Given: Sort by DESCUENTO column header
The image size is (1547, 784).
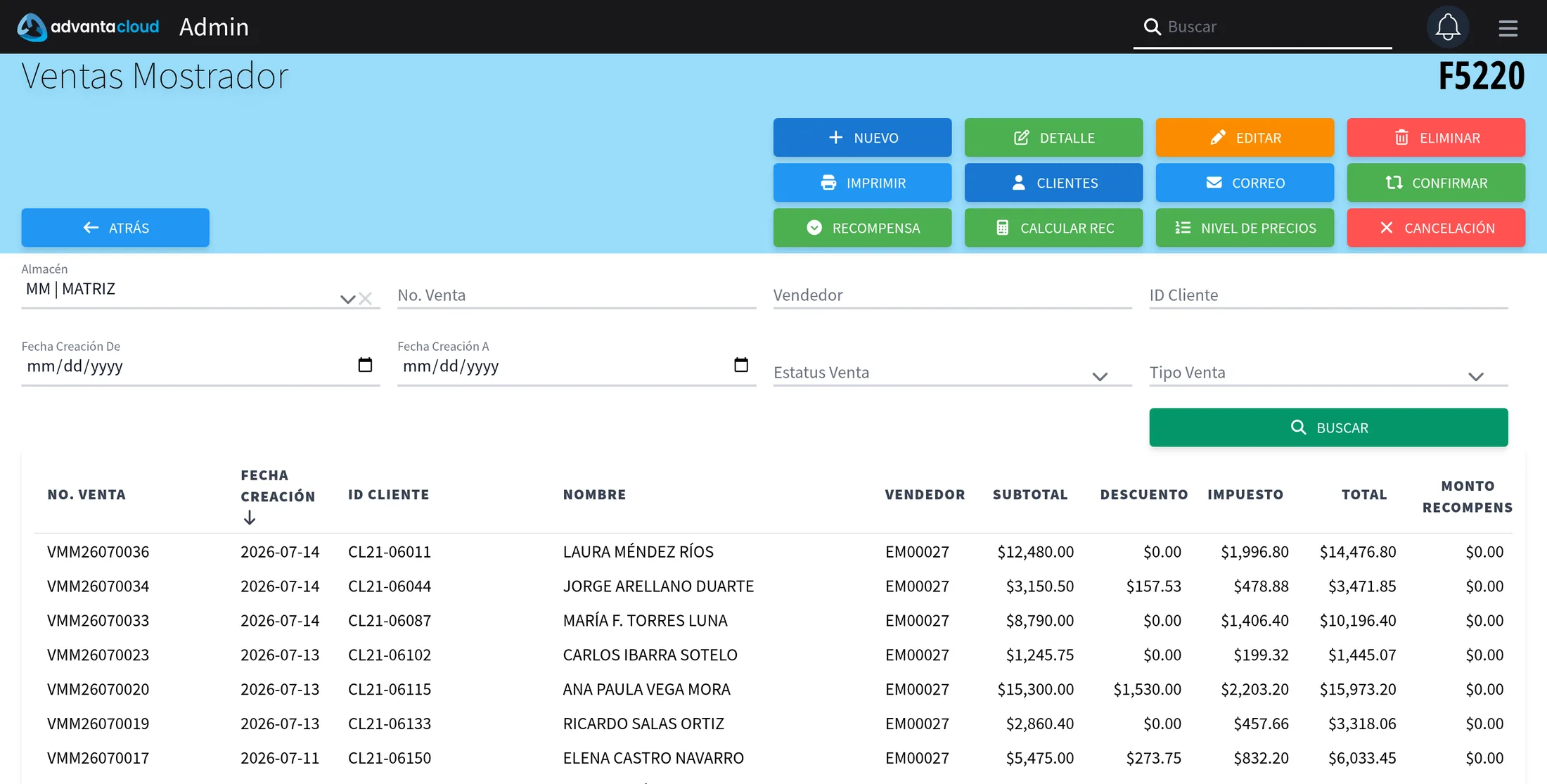Looking at the screenshot, I should (1144, 495).
